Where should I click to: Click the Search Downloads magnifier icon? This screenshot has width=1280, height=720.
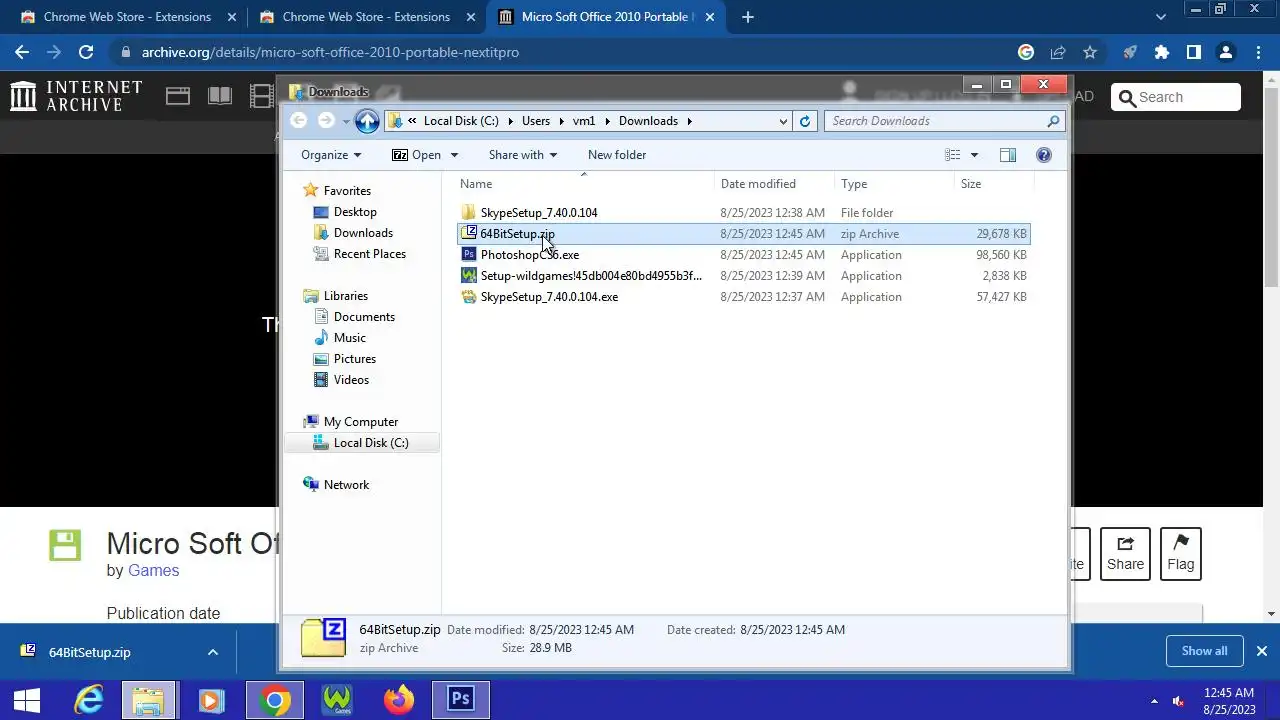(1053, 121)
